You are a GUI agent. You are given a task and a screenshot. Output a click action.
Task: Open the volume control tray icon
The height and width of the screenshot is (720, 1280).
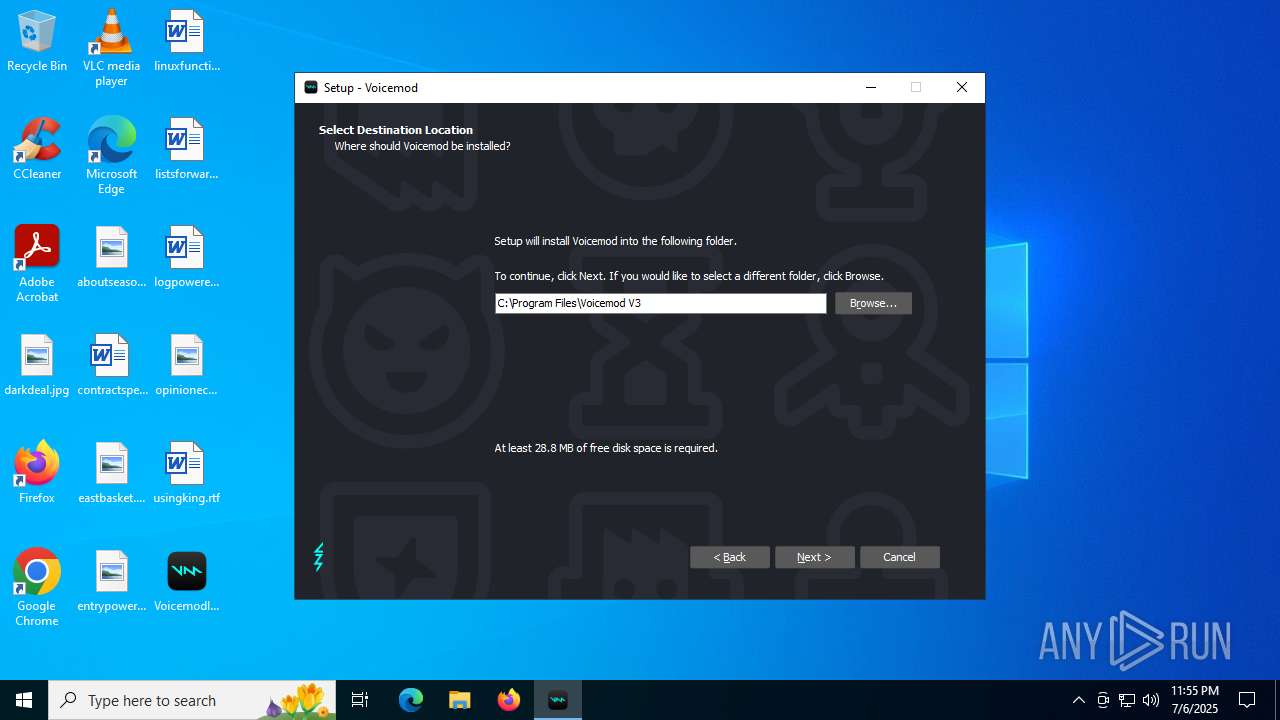(1151, 700)
